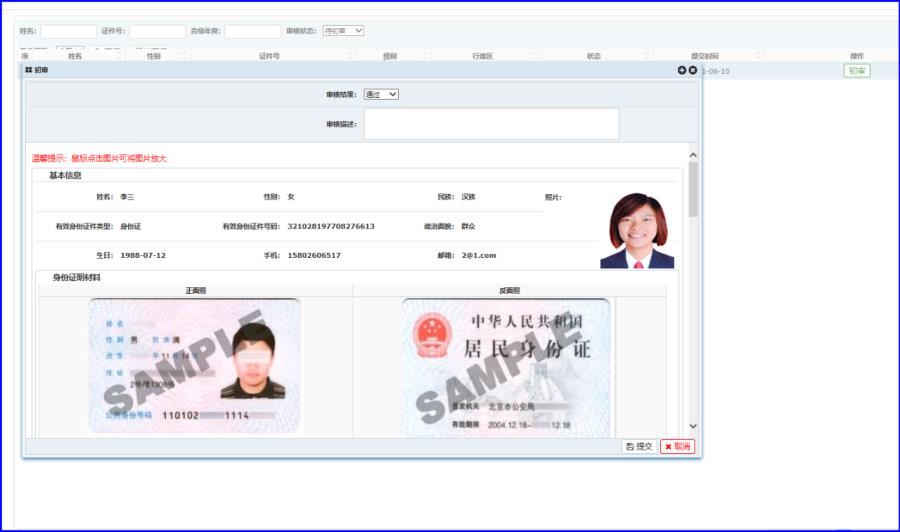The width and height of the screenshot is (900, 532).
Task: Expand the 审核状态 filter dropdown
Action: tap(343, 31)
